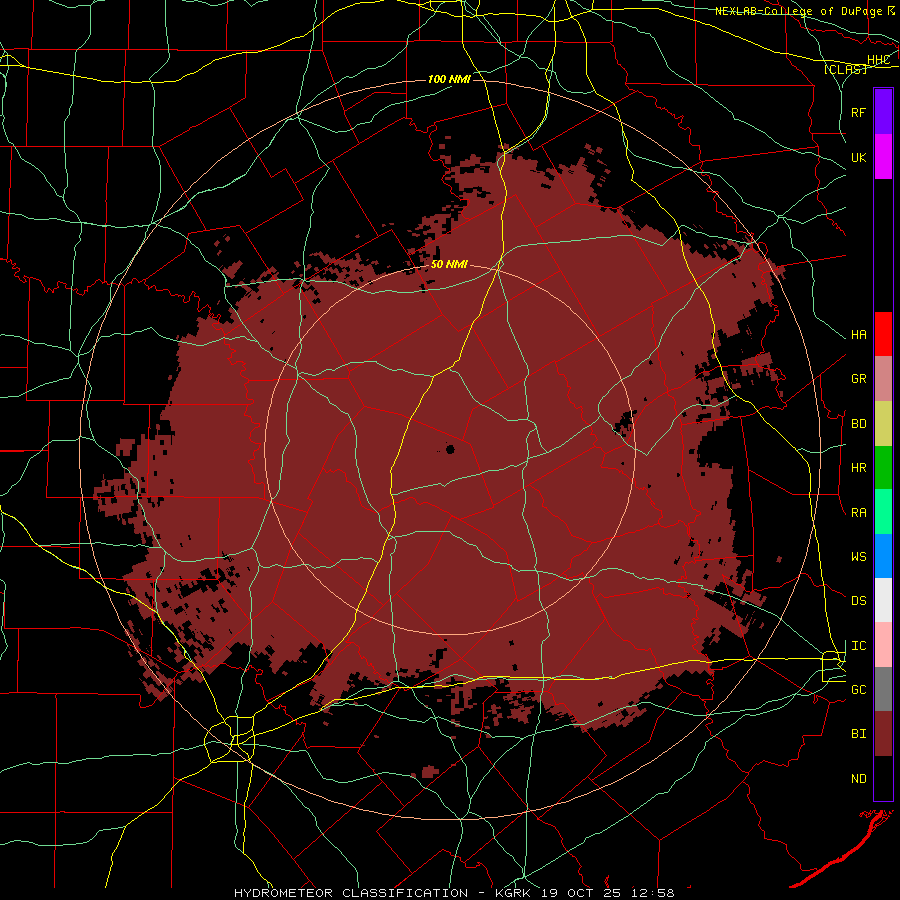Click the ND legend label
Viewport: 900px width, 900px height.
tap(858, 779)
